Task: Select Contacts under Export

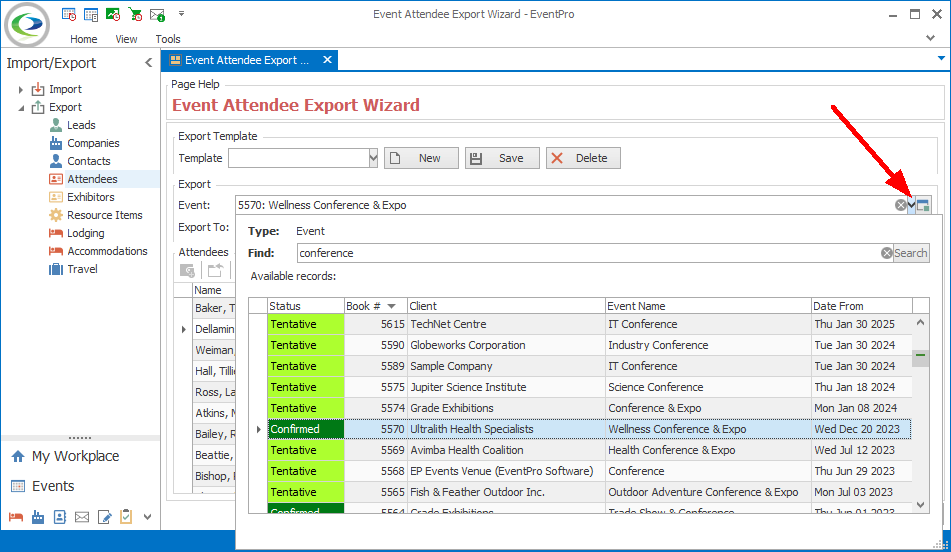Action: (x=89, y=161)
